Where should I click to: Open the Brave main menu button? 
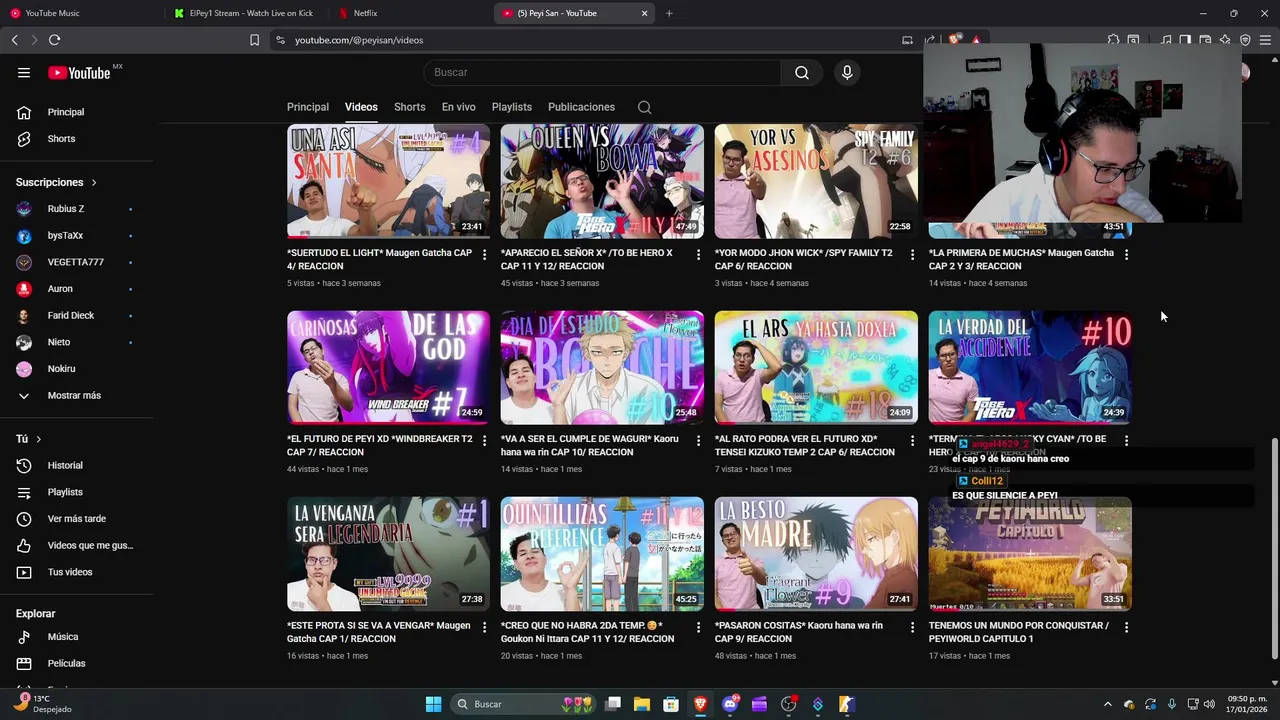(1265, 40)
